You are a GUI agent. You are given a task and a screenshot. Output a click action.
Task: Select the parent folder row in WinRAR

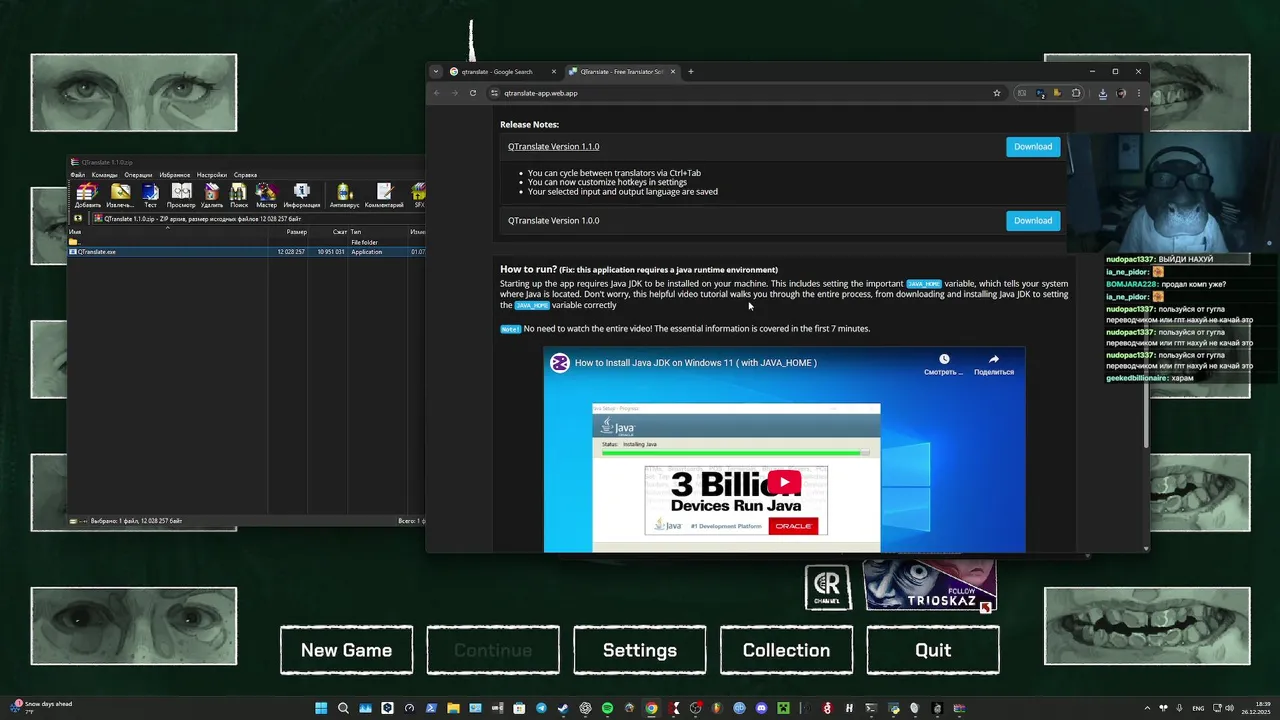[x=247, y=242]
